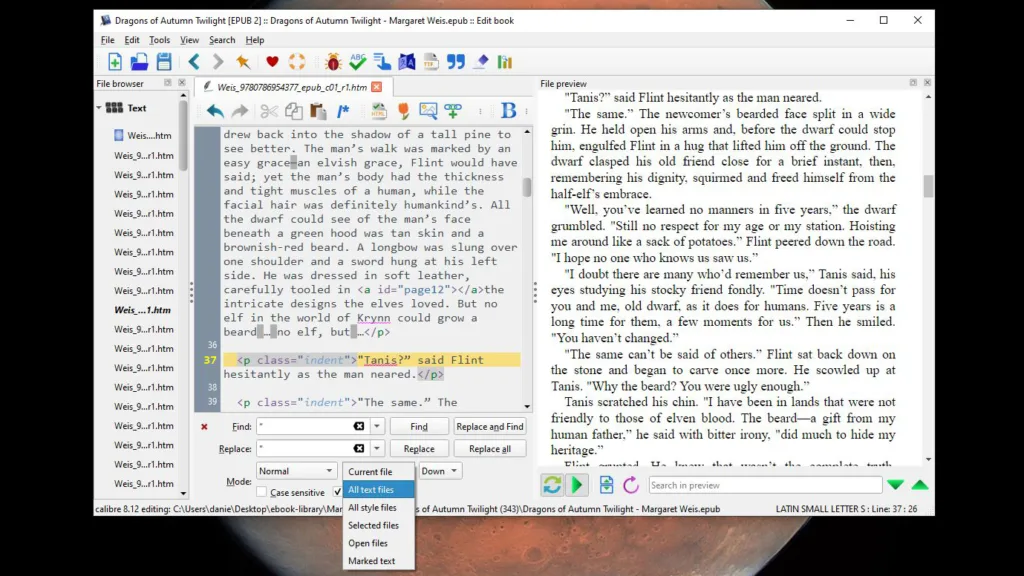Click the Search in preview field

click(x=765, y=485)
